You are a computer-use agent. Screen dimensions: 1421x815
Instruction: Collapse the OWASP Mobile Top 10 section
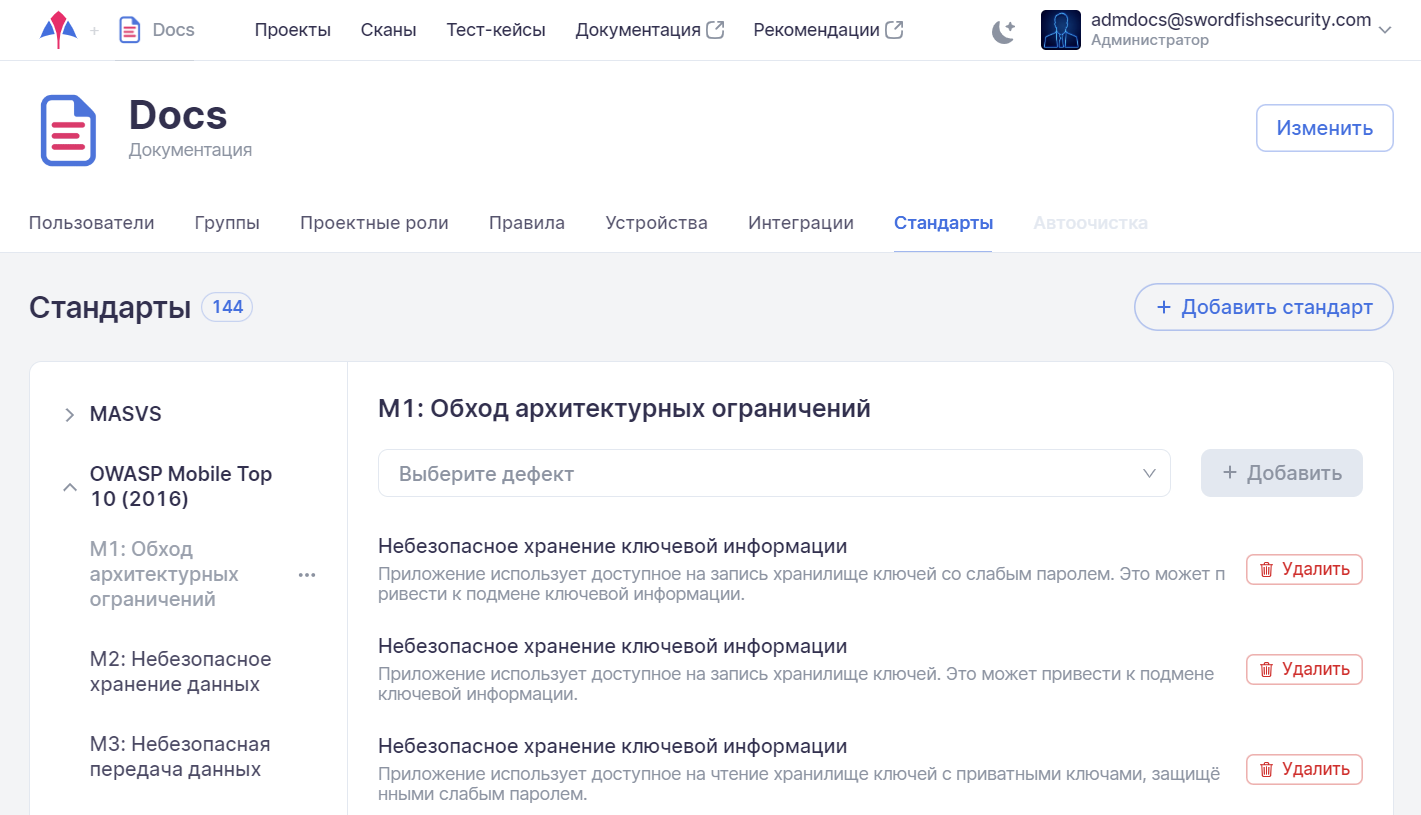point(69,487)
